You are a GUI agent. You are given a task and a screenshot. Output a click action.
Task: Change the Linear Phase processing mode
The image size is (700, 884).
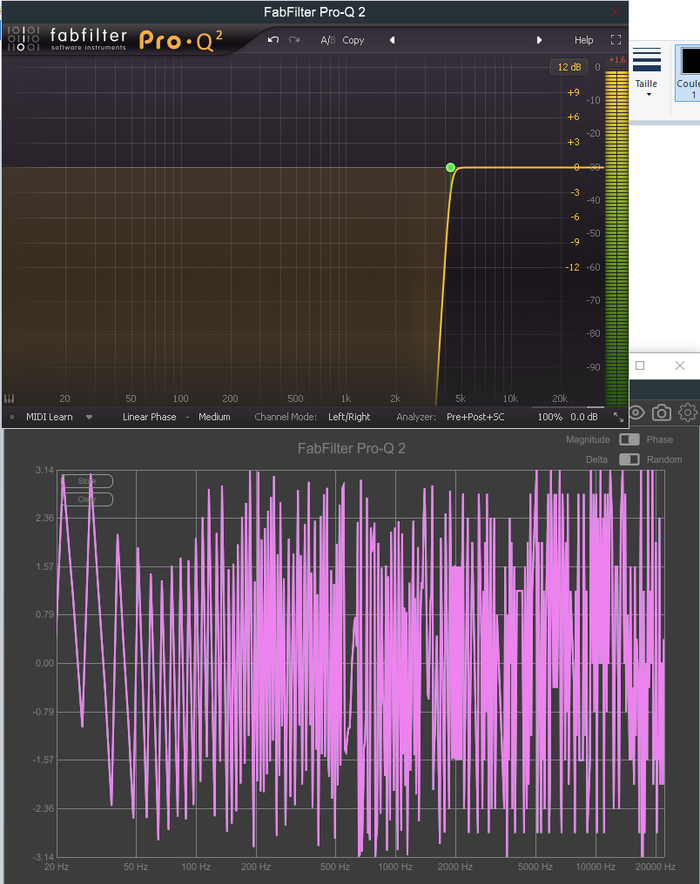pos(149,417)
